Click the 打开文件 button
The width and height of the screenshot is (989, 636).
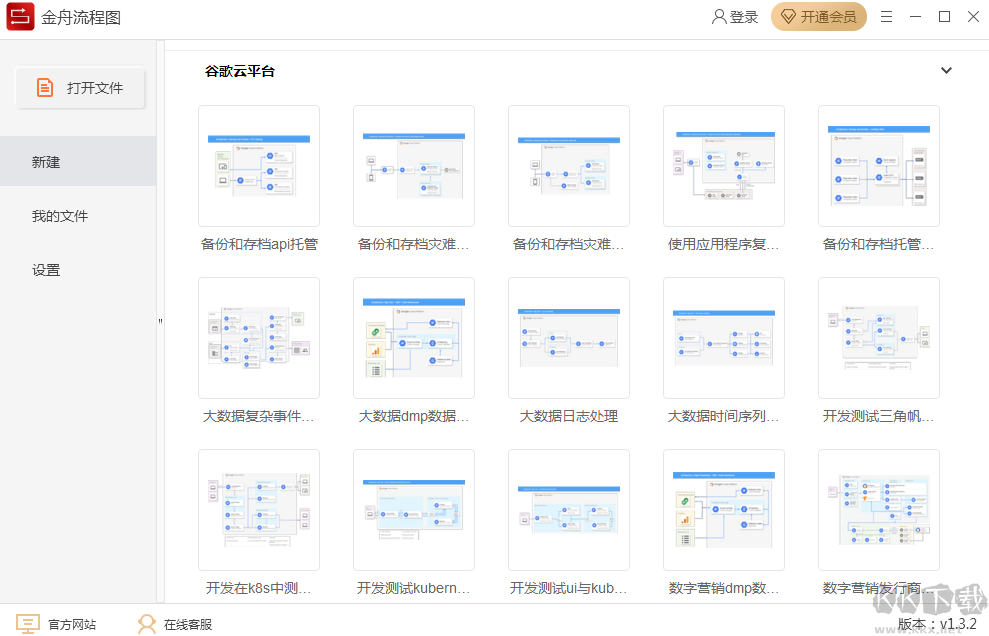pos(80,87)
